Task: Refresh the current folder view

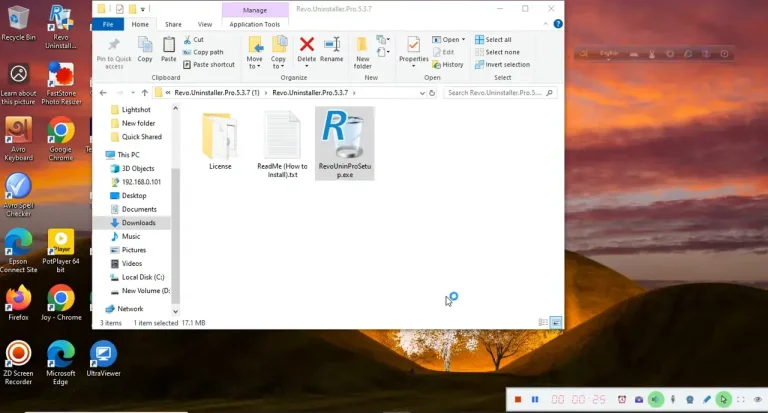Action: point(432,93)
